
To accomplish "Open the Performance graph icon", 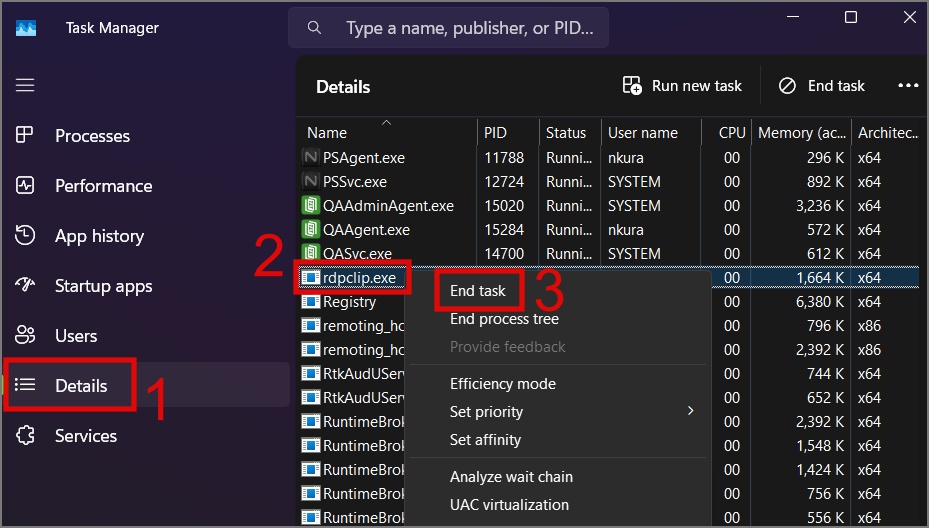I will 25,186.
